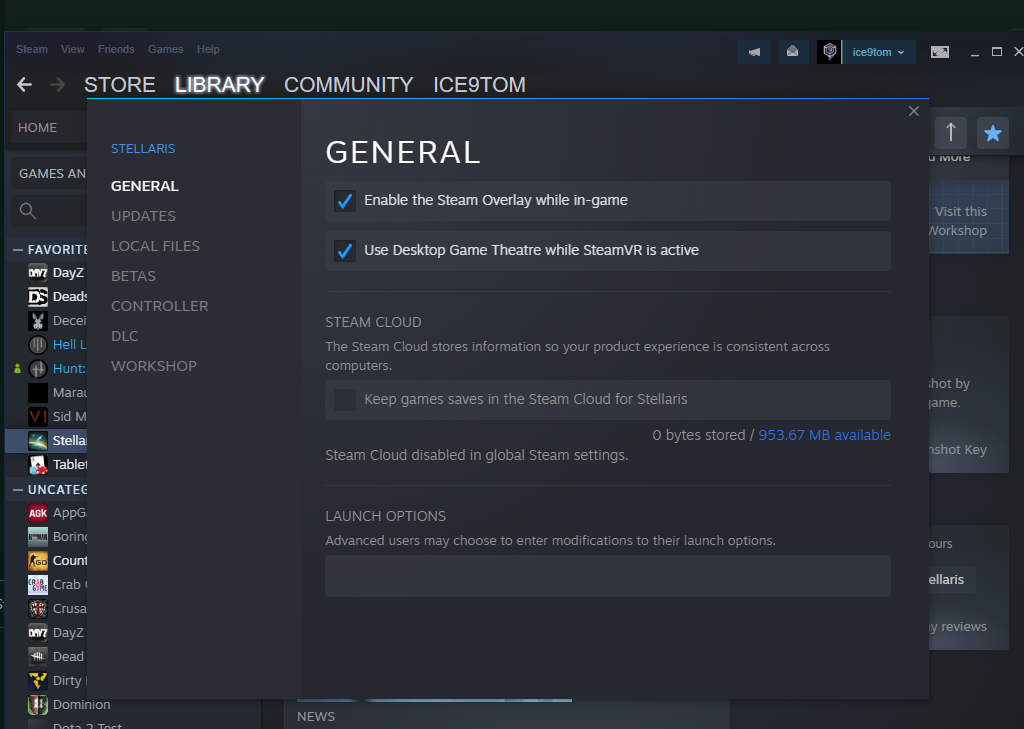1024x729 pixels.
Task: Click the library search field
Action: click(49, 210)
